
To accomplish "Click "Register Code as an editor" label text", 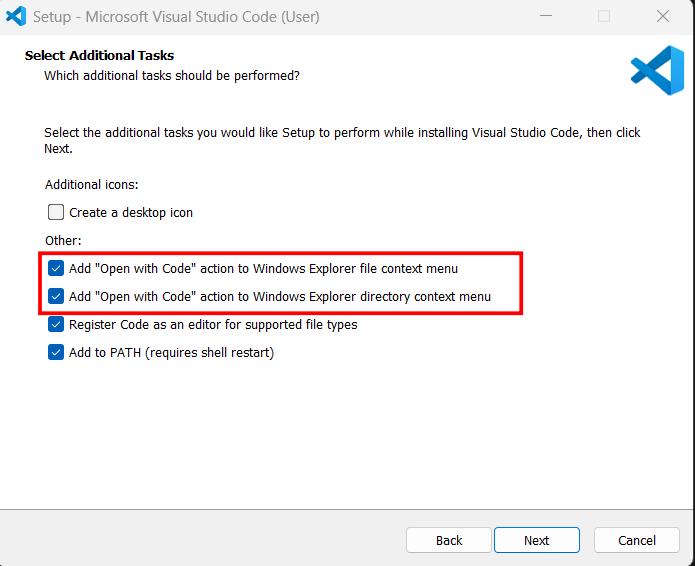I will (213, 325).
